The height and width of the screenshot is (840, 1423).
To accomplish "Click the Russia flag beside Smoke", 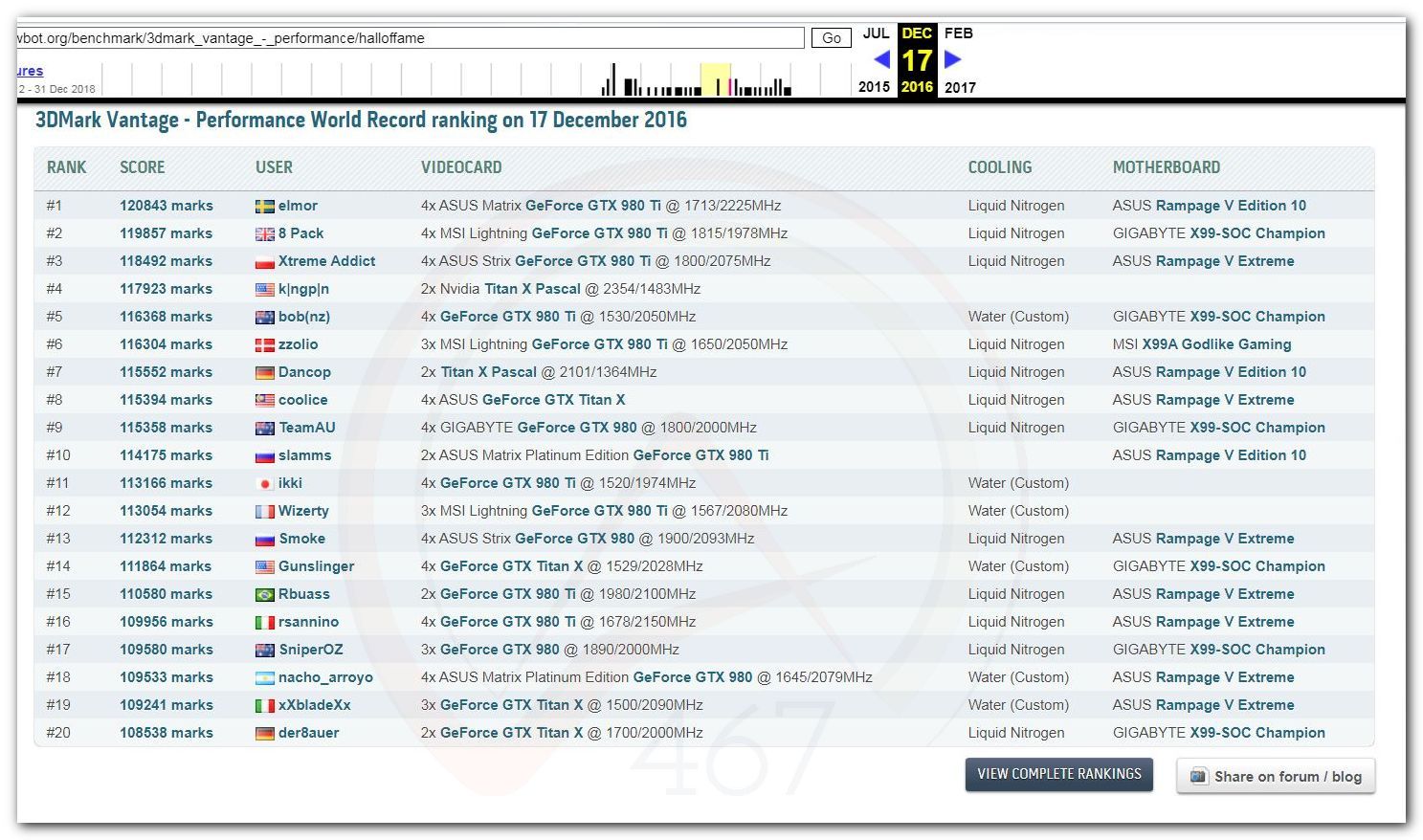I will coord(265,539).
